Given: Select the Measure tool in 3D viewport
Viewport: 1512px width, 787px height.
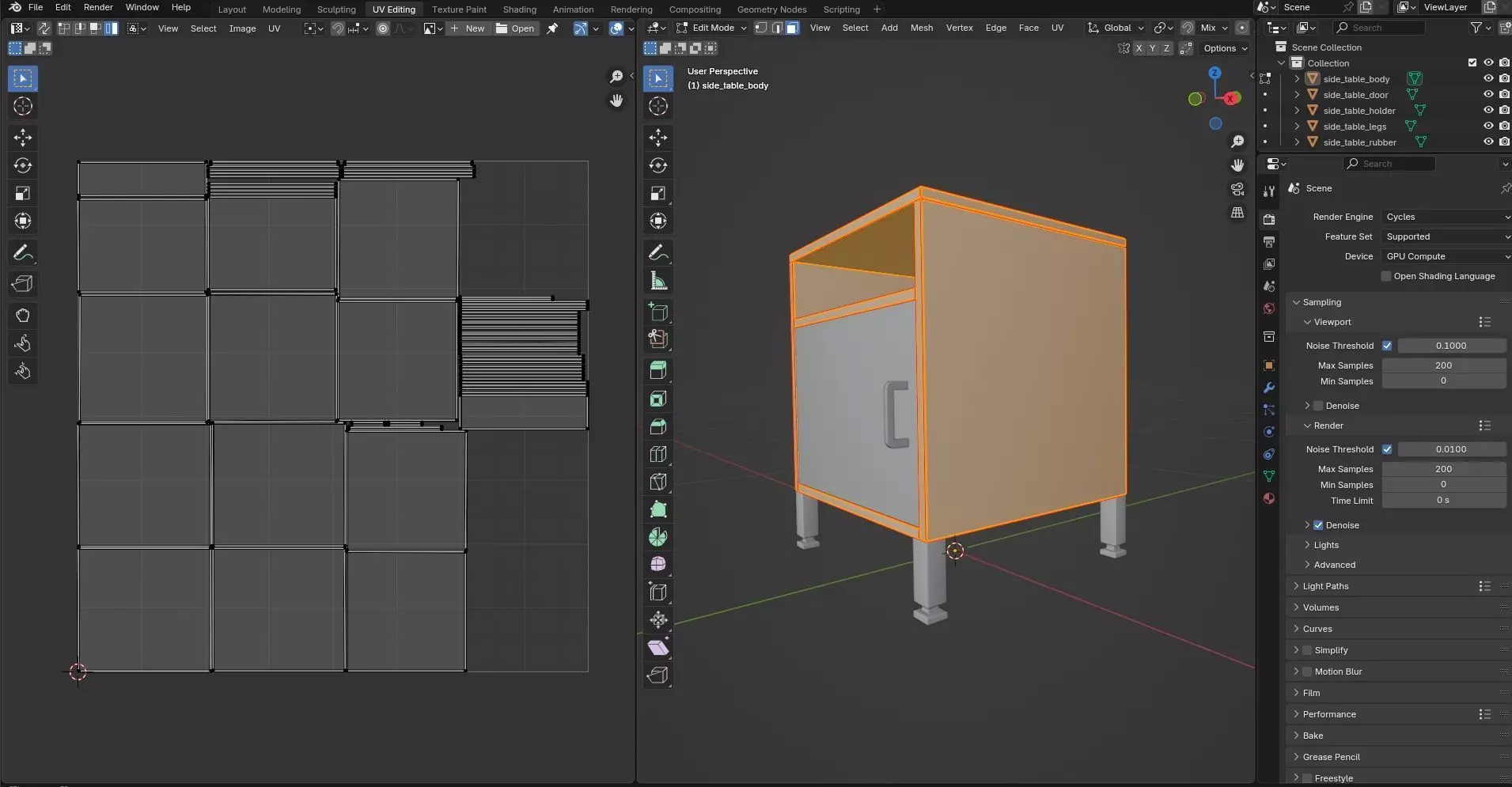Looking at the screenshot, I should click(658, 281).
